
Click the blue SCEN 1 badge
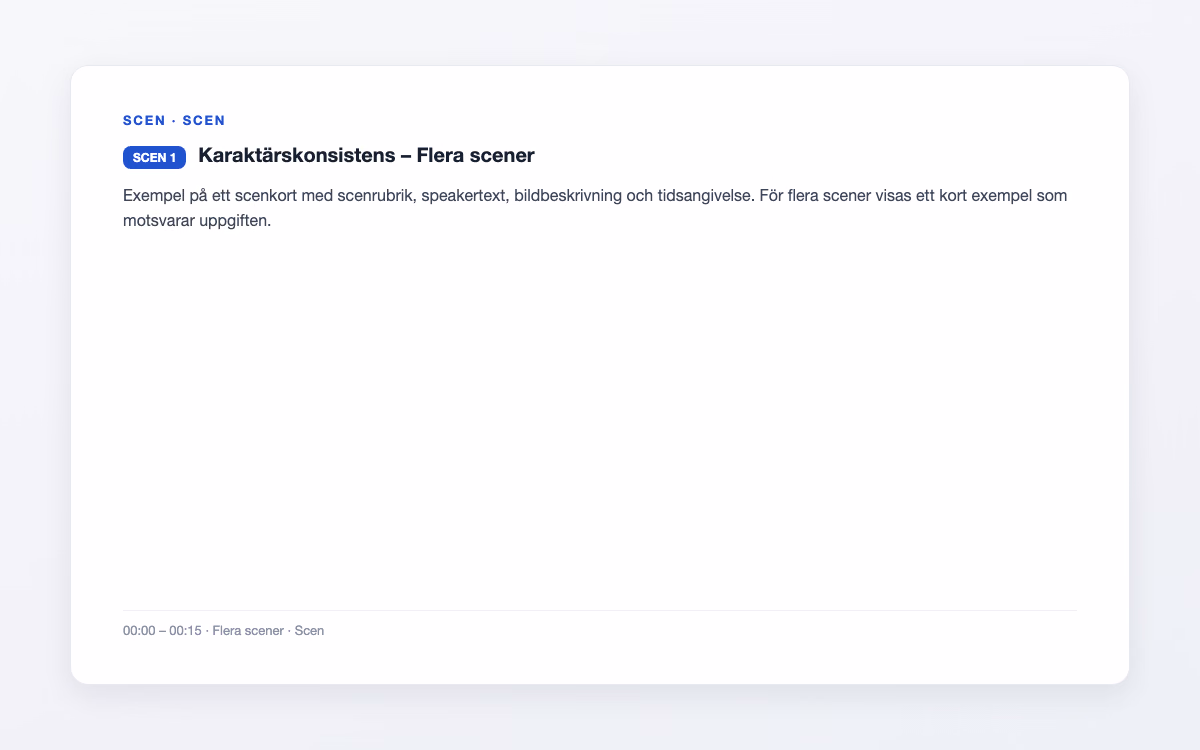coord(154,157)
